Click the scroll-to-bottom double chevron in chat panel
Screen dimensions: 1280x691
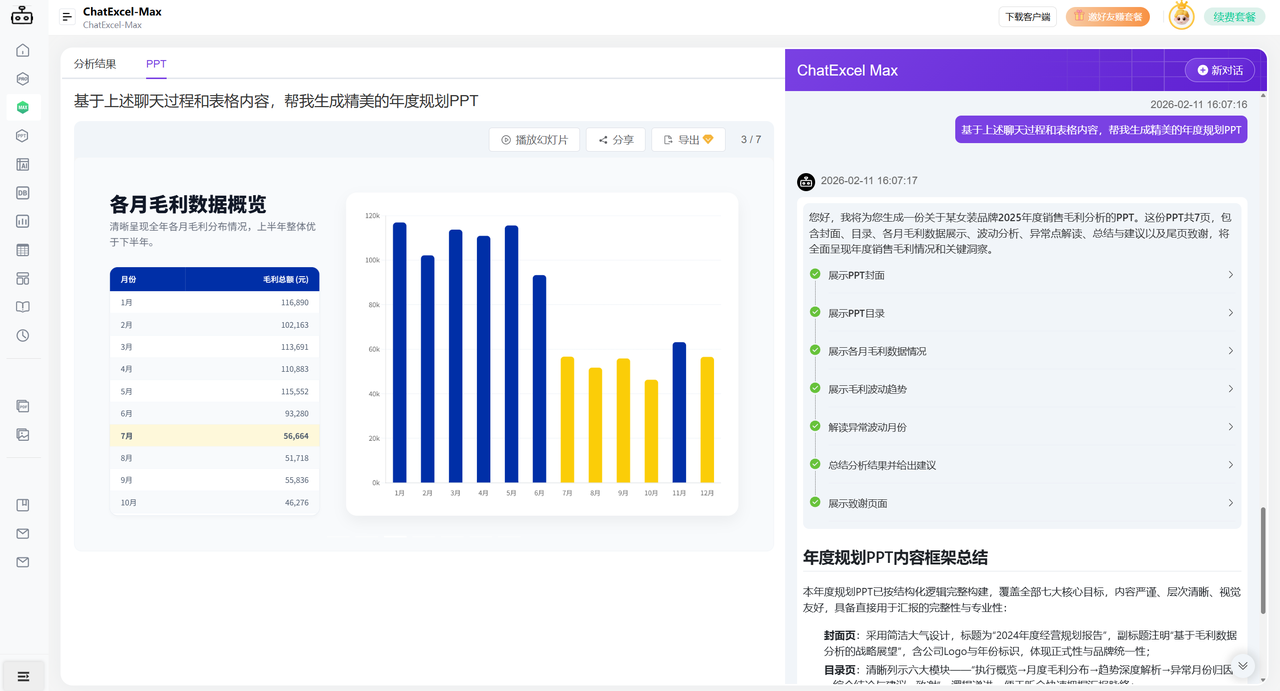coord(1242,664)
